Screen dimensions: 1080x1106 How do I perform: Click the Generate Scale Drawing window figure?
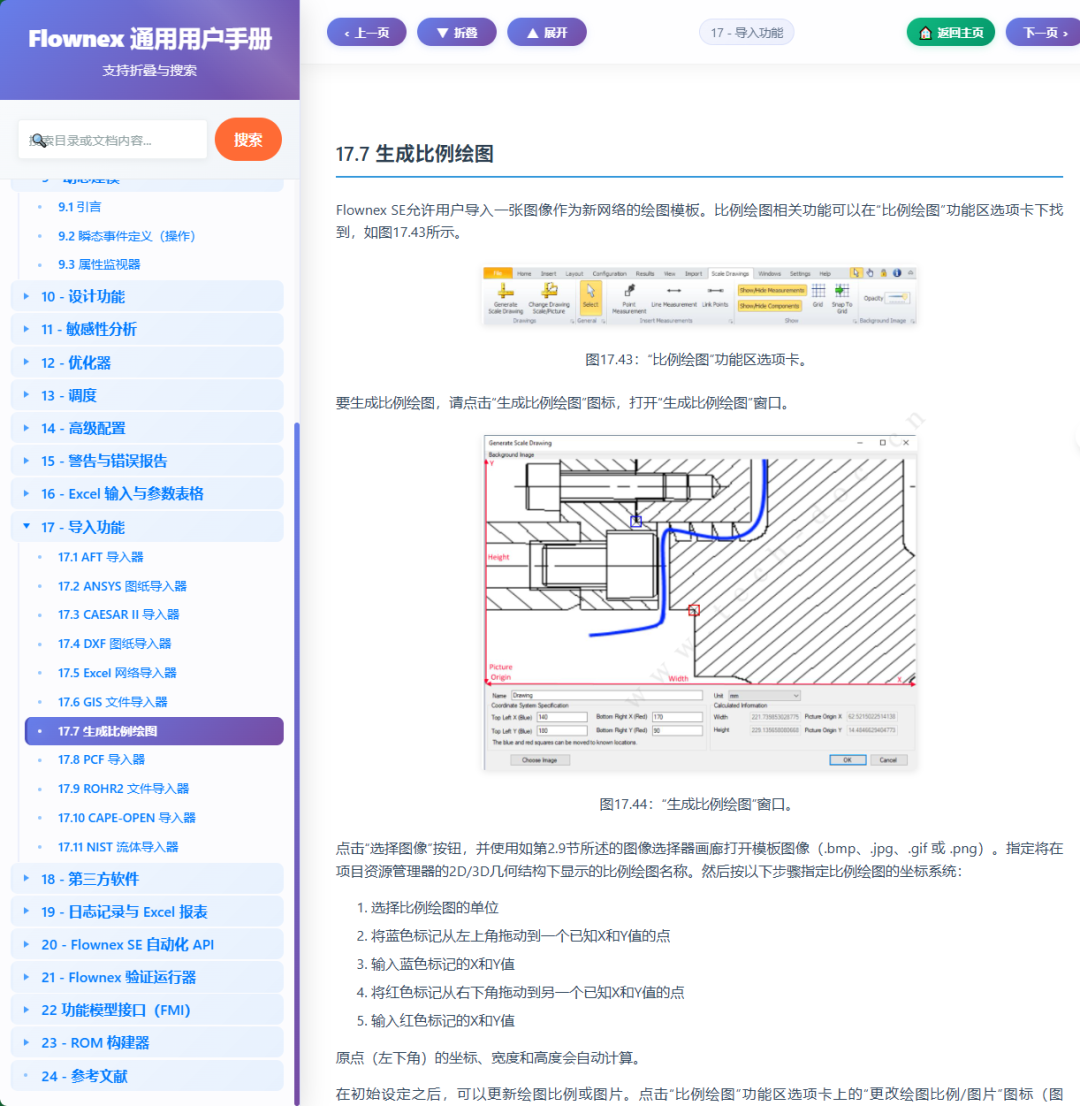(x=700, y=603)
